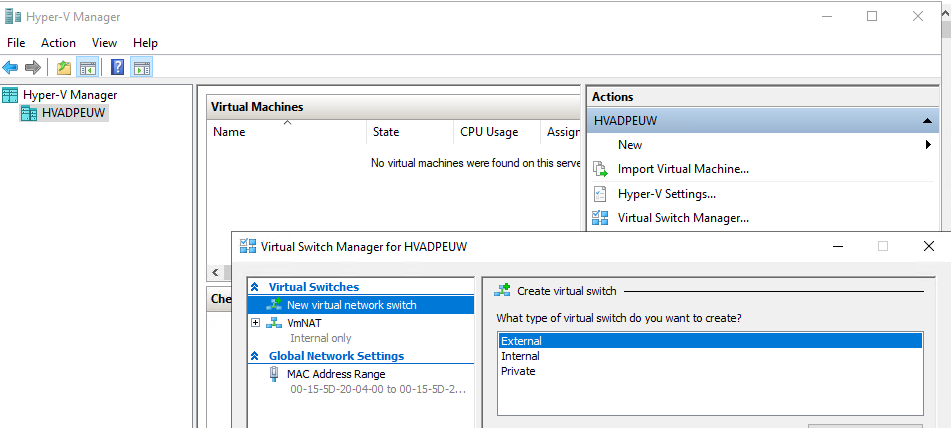Image resolution: width=951 pixels, height=428 pixels.
Task: Click the Back arrow toolbar icon
Action: click(10, 67)
